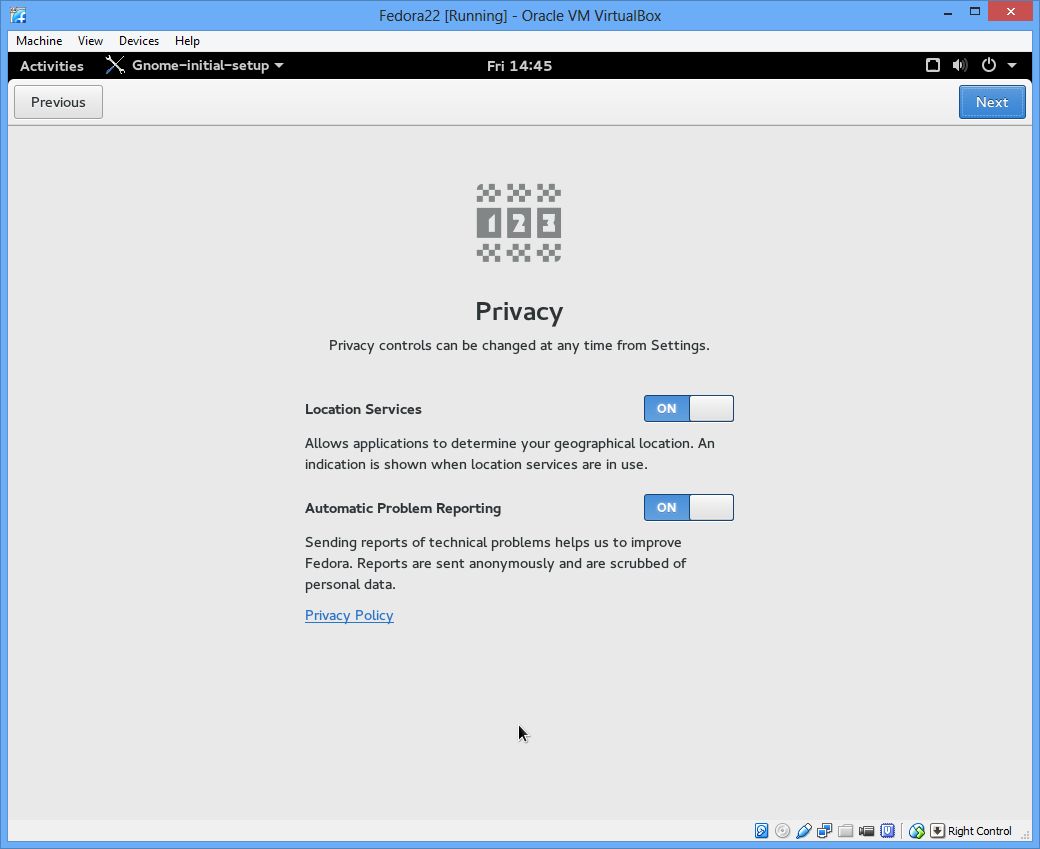Click the 'Allows applications to determine' description
The width and height of the screenshot is (1040, 849).
[509, 454]
